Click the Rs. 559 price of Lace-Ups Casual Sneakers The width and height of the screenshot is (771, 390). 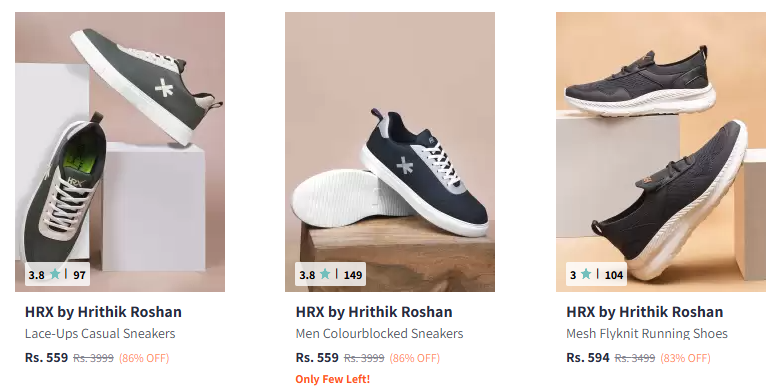coord(46,358)
